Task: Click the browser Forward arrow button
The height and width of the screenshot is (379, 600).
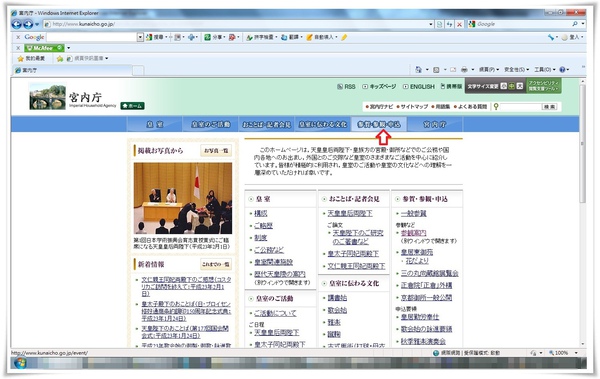Action: tap(28, 24)
